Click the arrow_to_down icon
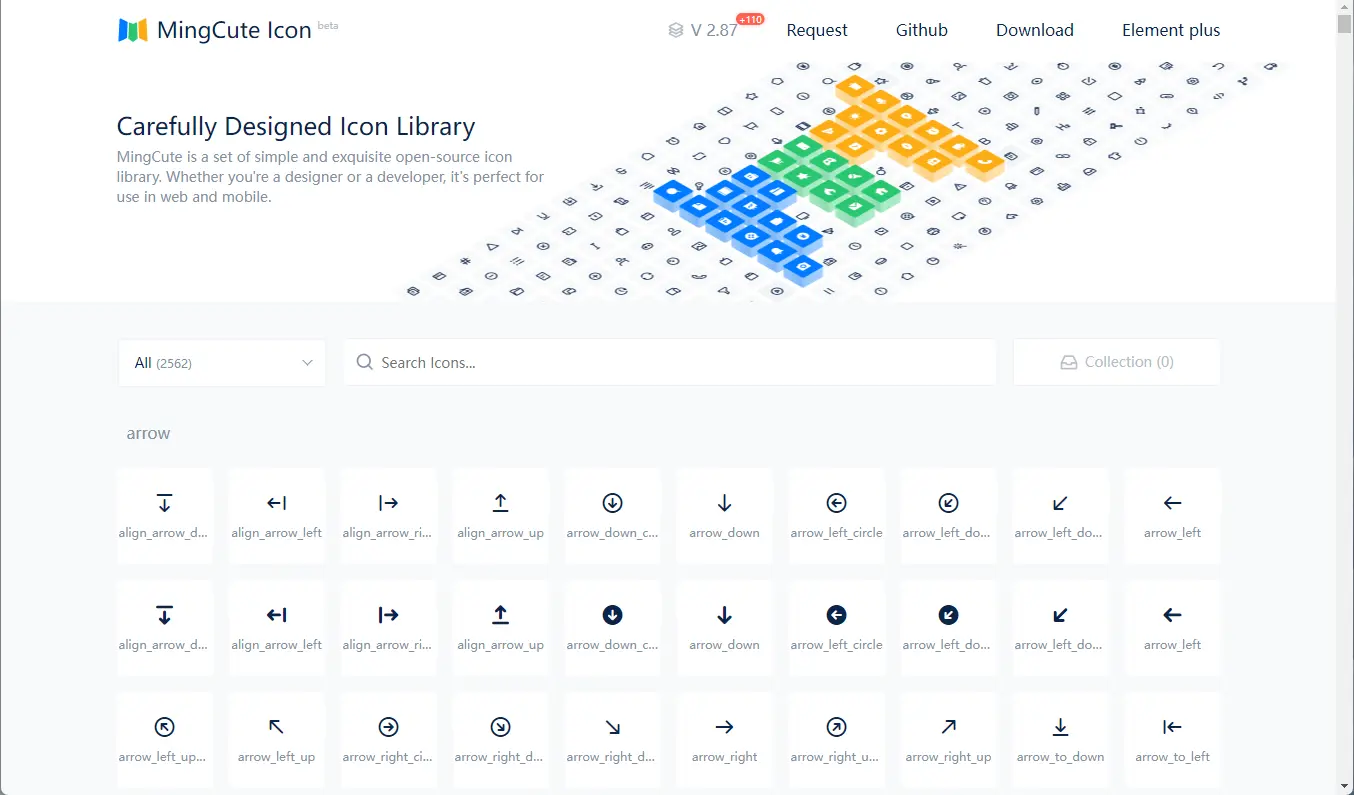Viewport: 1354px width, 795px height. click(x=1061, y=740)
